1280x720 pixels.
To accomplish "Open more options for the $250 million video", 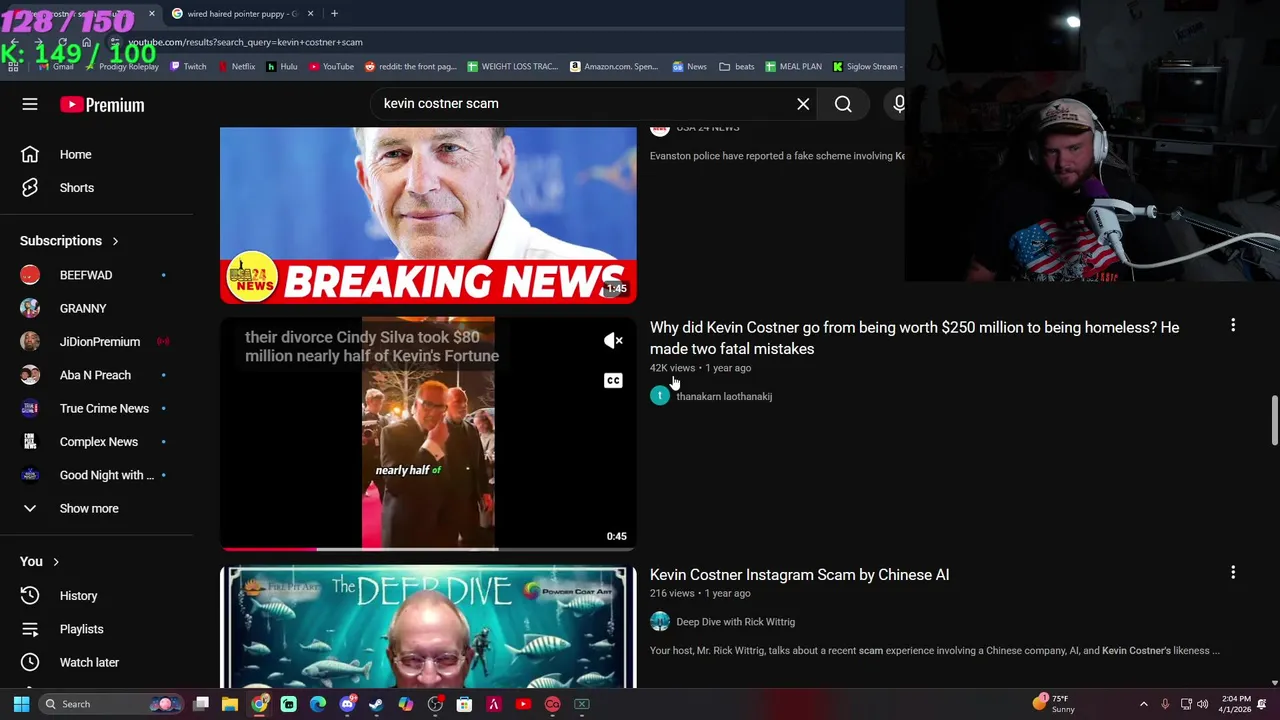I will [x=1233, y=326].
